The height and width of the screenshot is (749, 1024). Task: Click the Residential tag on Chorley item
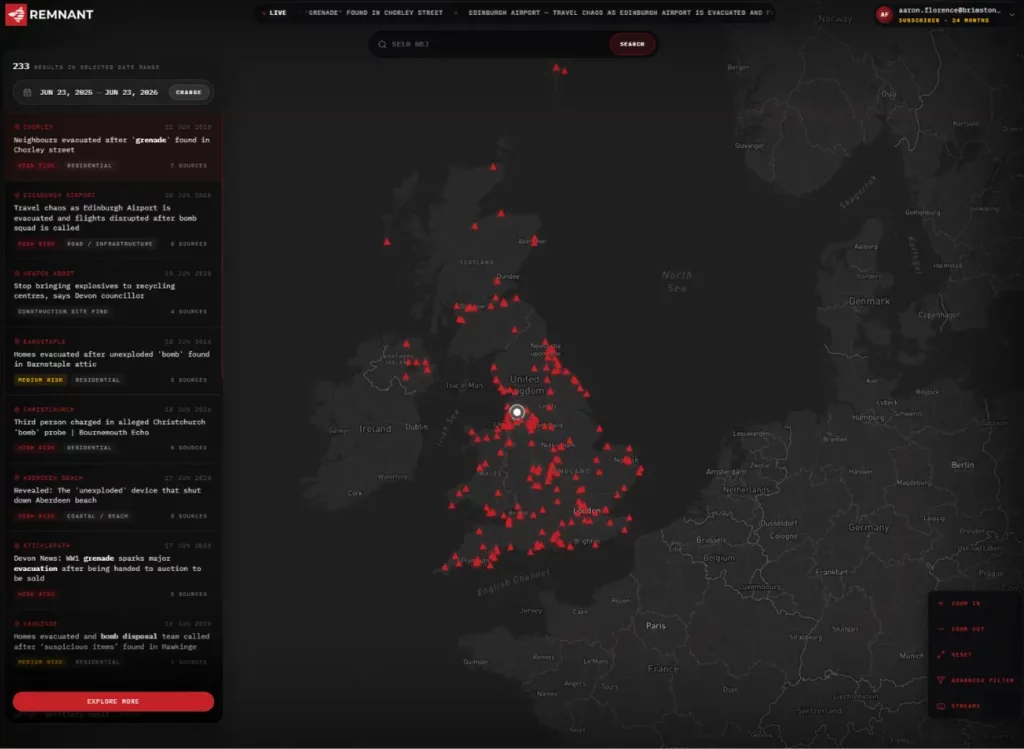click(89, 165)
